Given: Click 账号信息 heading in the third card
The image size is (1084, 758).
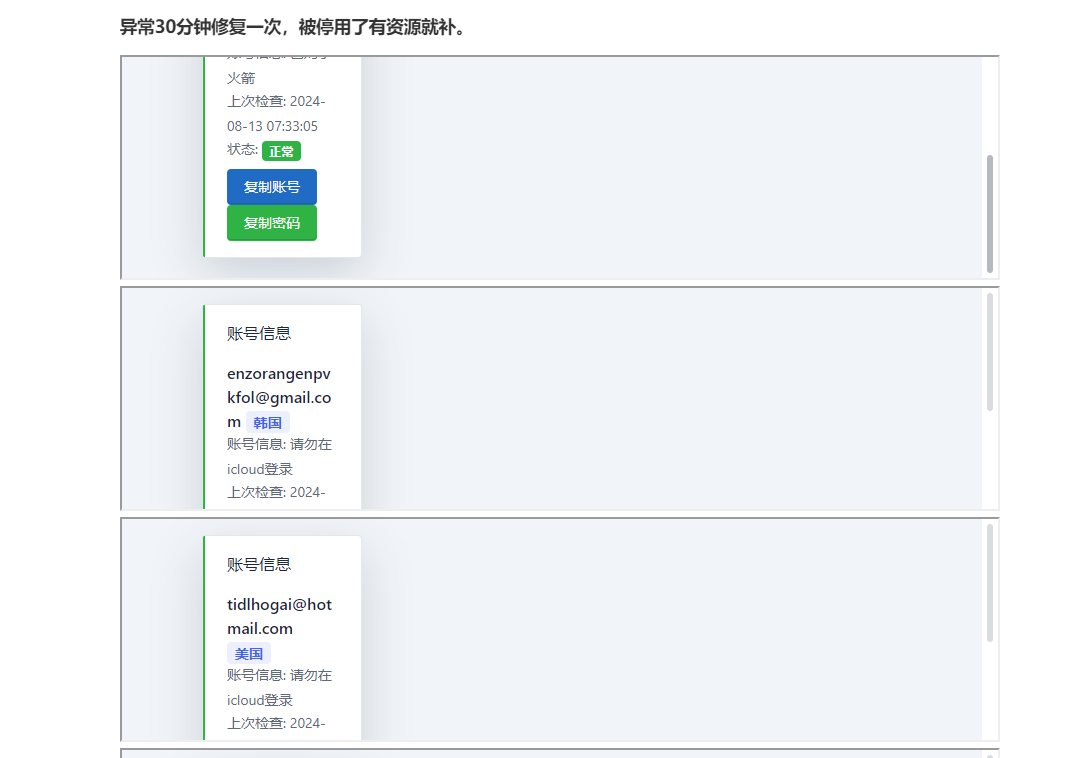Looking at the screenshot, I should coord(258,564).
